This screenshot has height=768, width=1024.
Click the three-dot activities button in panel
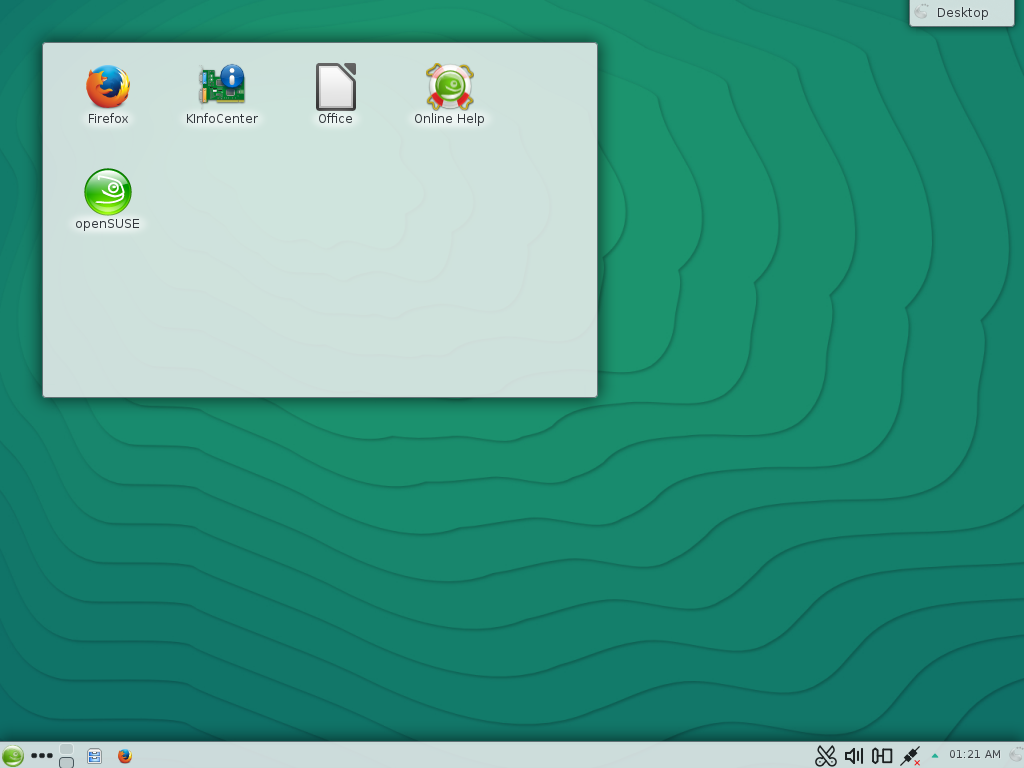[x=42, y=756]
